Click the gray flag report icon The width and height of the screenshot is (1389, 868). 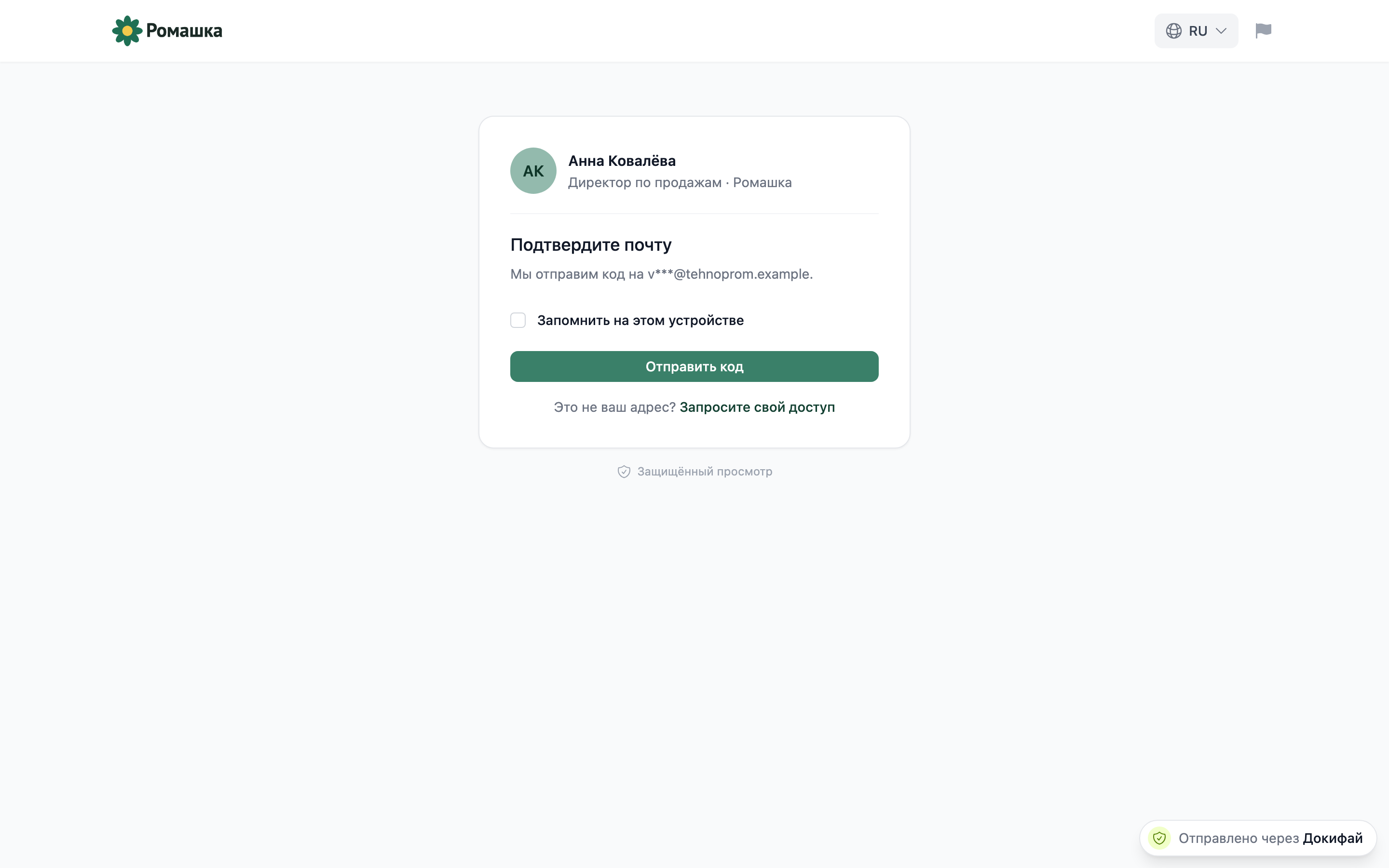click(x=1263, y=31)
